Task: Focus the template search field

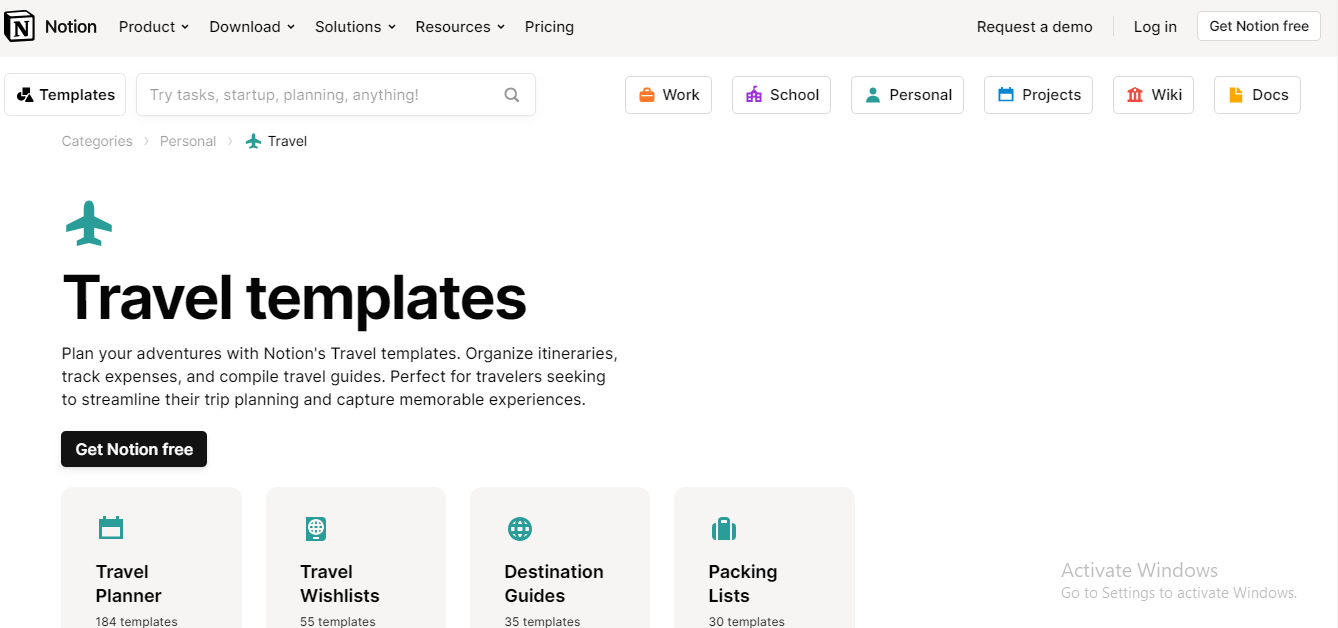Action: tap(336, 95)
